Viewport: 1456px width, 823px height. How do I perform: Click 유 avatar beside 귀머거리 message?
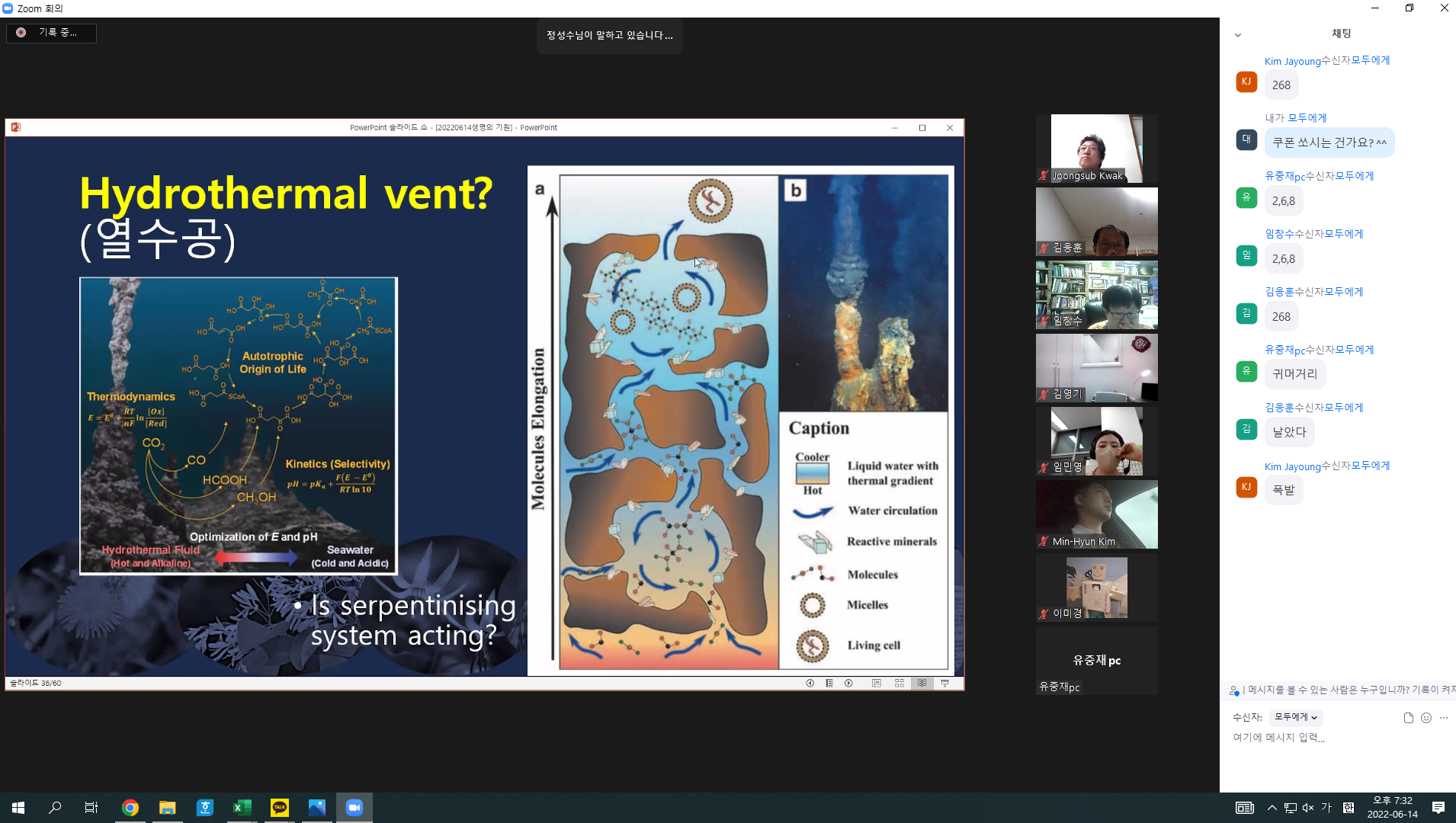click(1246, 371)
